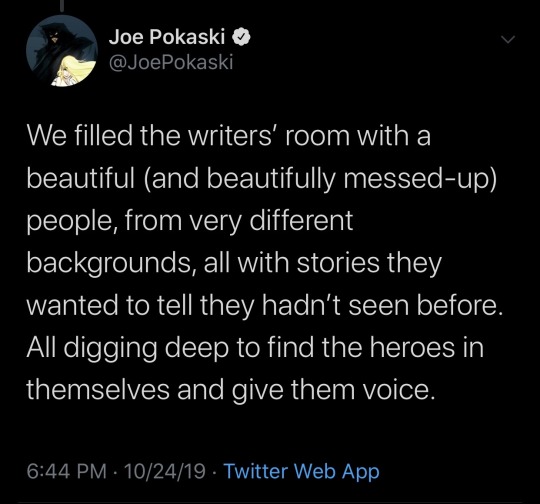Image resolution: width=540 pixels, height=504 pixels.
Task: Click the line "themselves and give them voice."
Action: (229, 390)
